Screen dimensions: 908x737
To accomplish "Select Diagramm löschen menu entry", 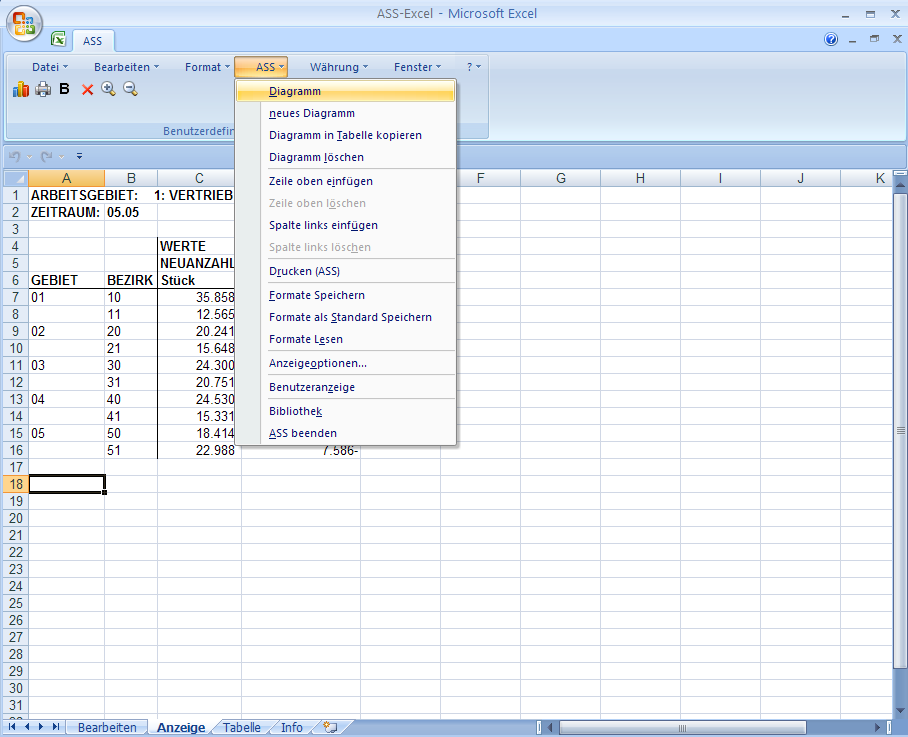I will tap(346, 157).
